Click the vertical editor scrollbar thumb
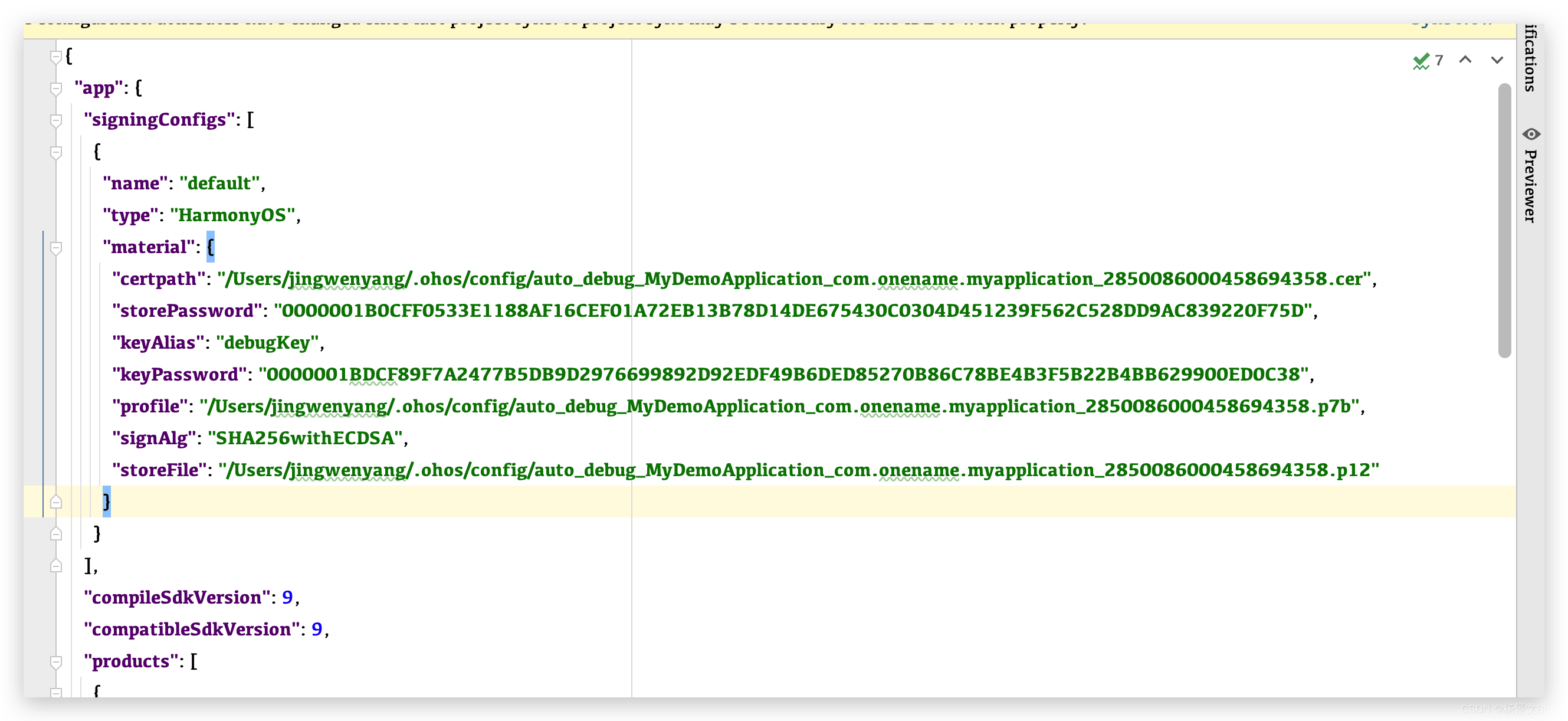 [x=1504, y=221]
